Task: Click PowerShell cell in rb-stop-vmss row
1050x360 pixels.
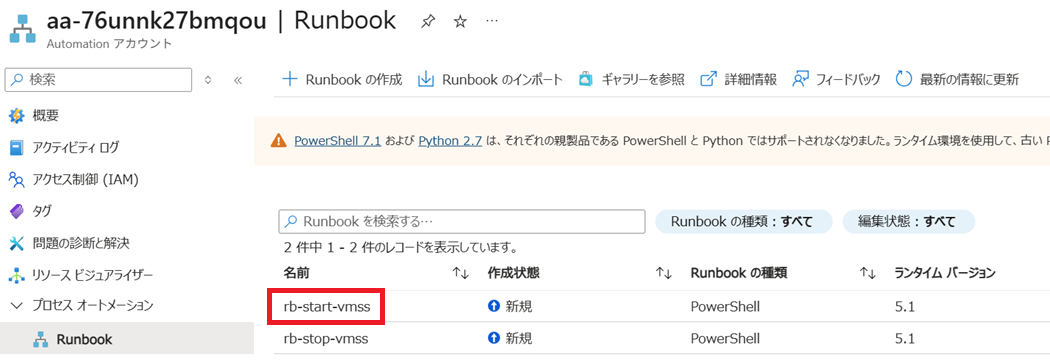Action: click(725, 339)
